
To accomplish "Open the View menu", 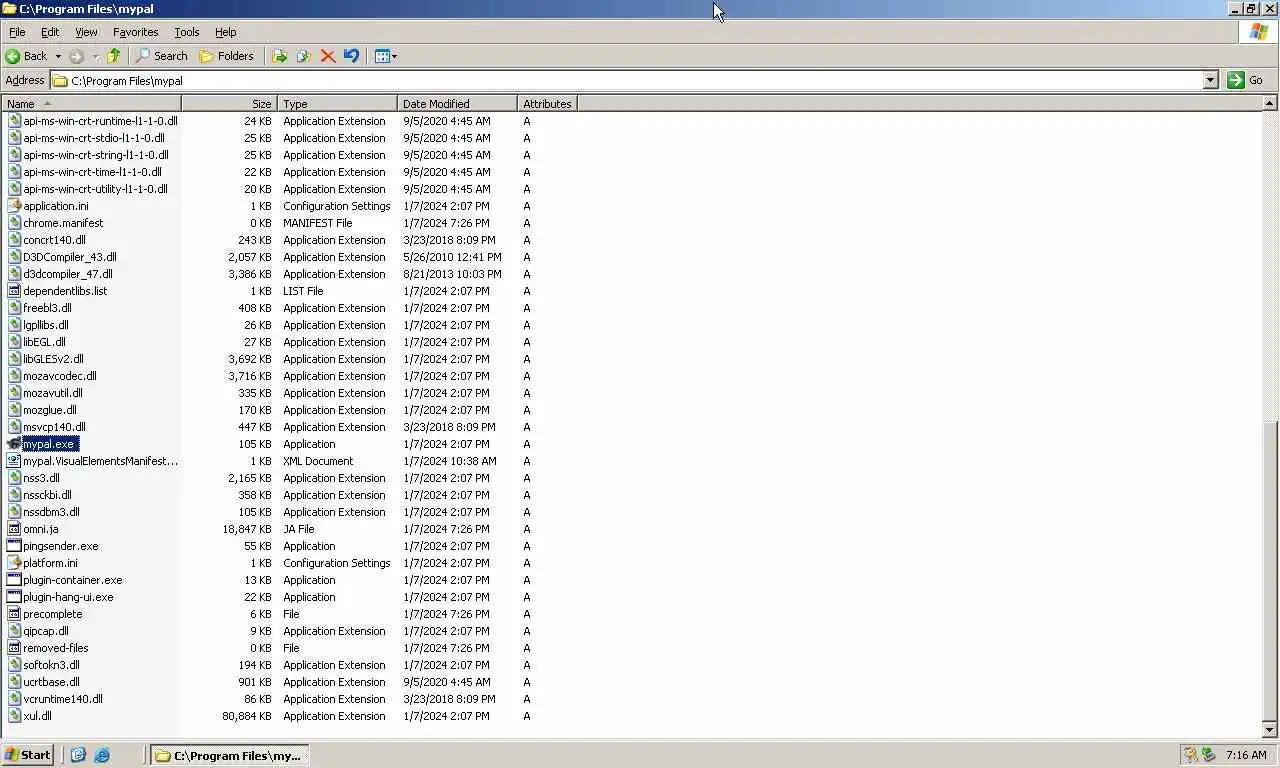I will click(x=86, y=32).
